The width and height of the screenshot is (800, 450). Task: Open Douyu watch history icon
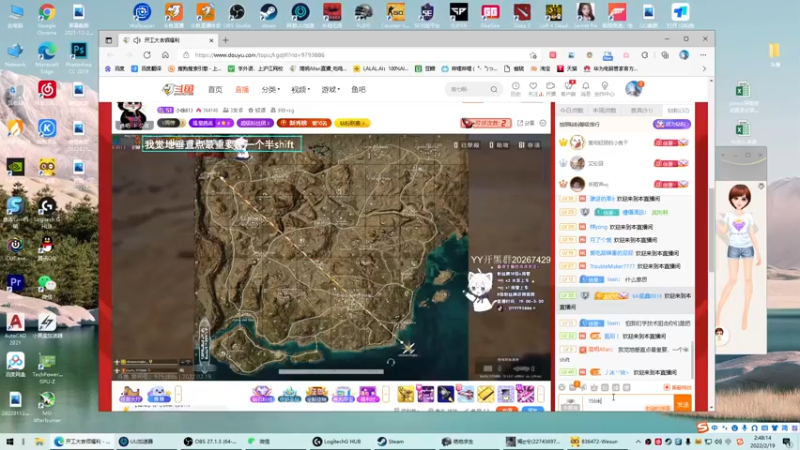tap(516, 88)
